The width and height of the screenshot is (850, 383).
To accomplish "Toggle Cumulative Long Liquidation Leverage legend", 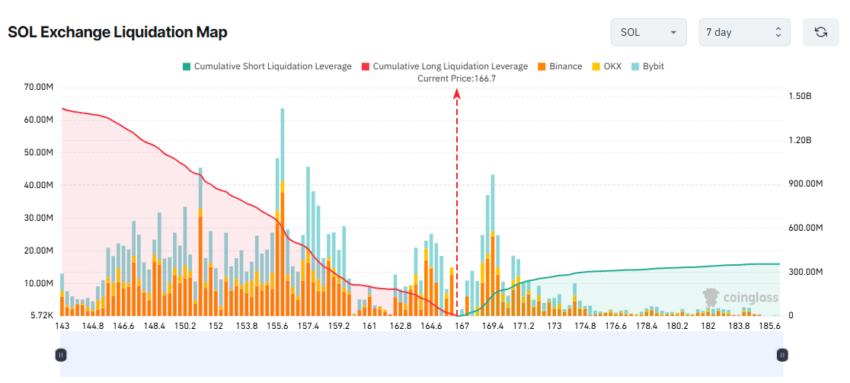I will [x=445, y=67].
